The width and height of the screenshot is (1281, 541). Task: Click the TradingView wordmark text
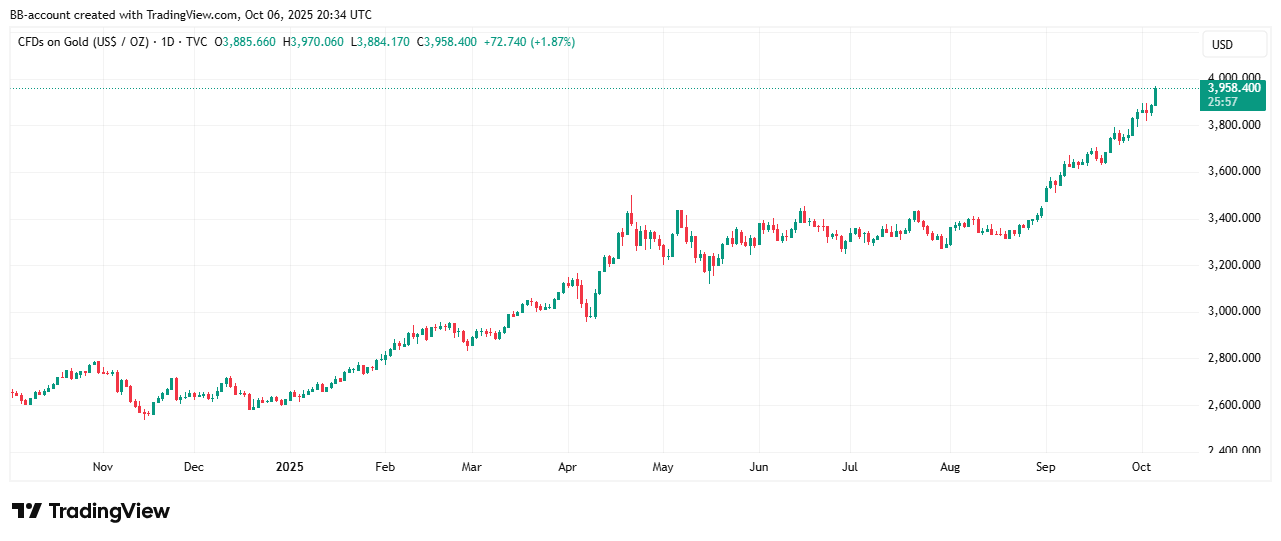[x=109, y=511]
